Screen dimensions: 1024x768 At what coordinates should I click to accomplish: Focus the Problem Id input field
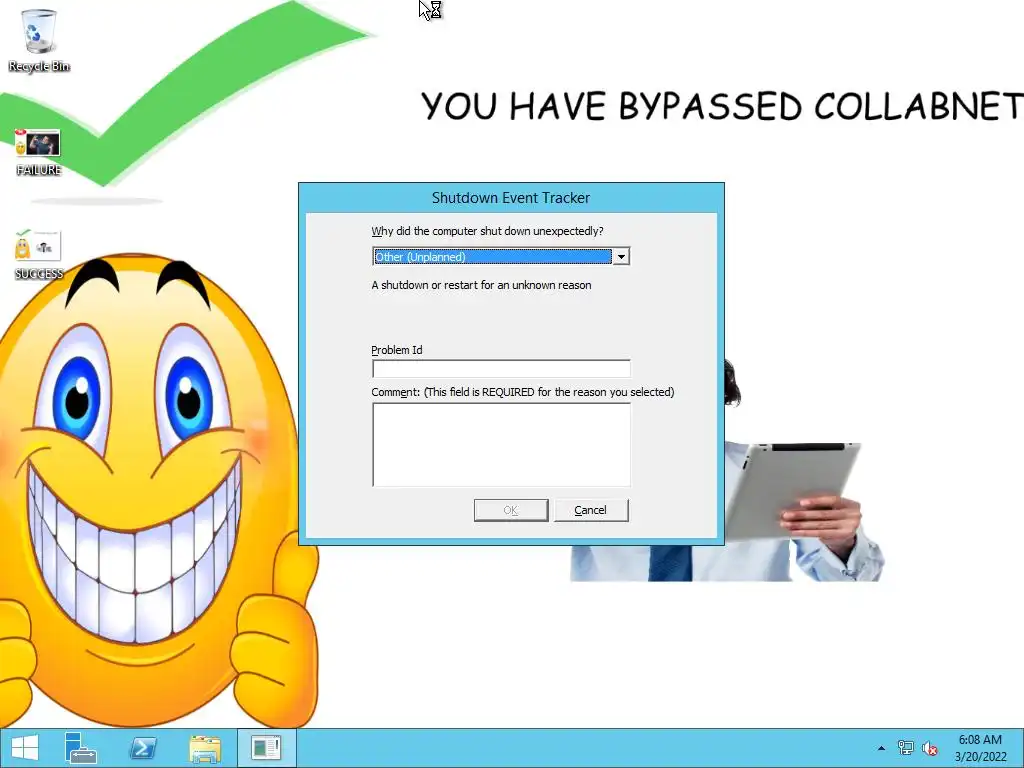coord(502,369)
